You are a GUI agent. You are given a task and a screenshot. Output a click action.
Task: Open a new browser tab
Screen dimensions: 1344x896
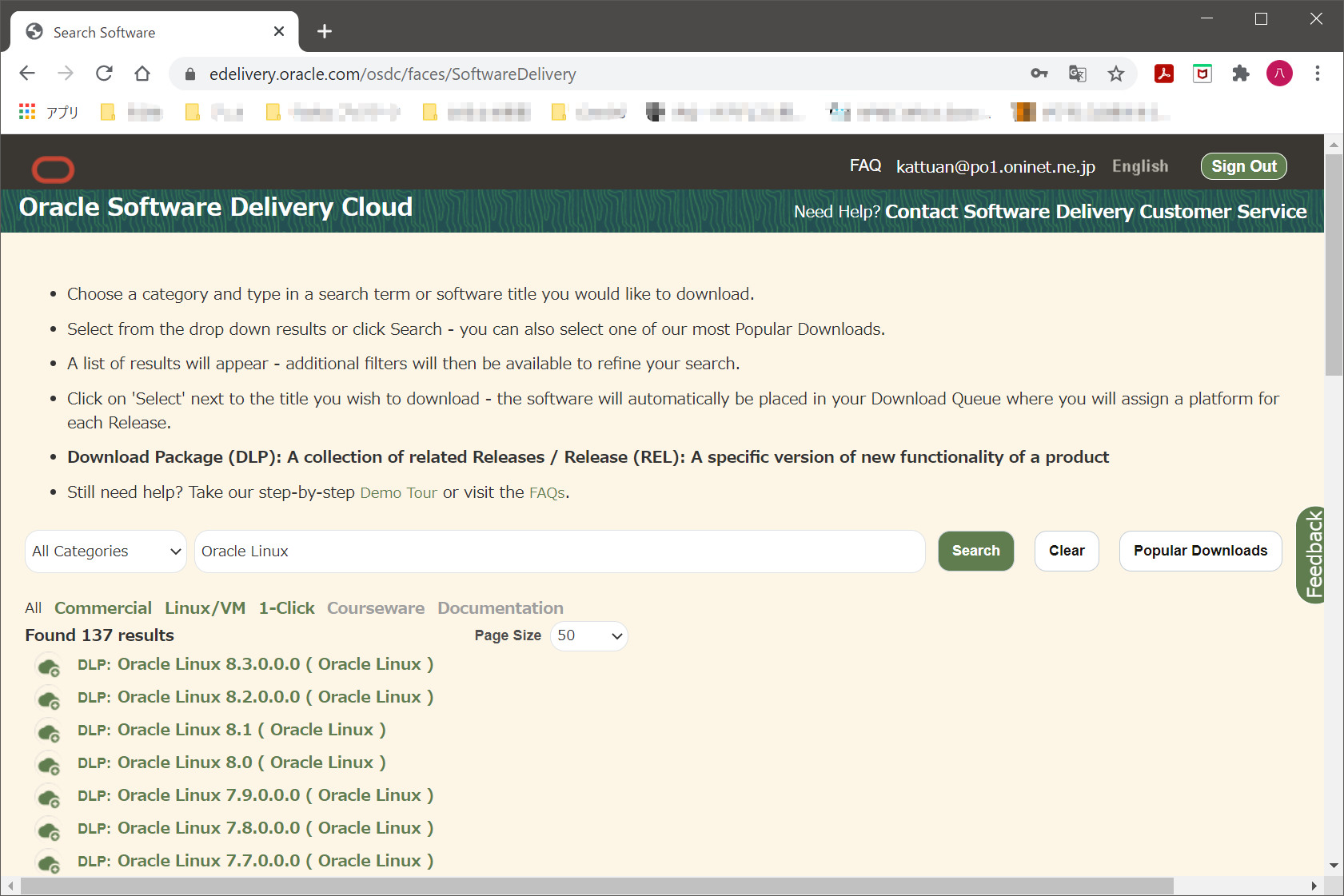coord(324,31)
